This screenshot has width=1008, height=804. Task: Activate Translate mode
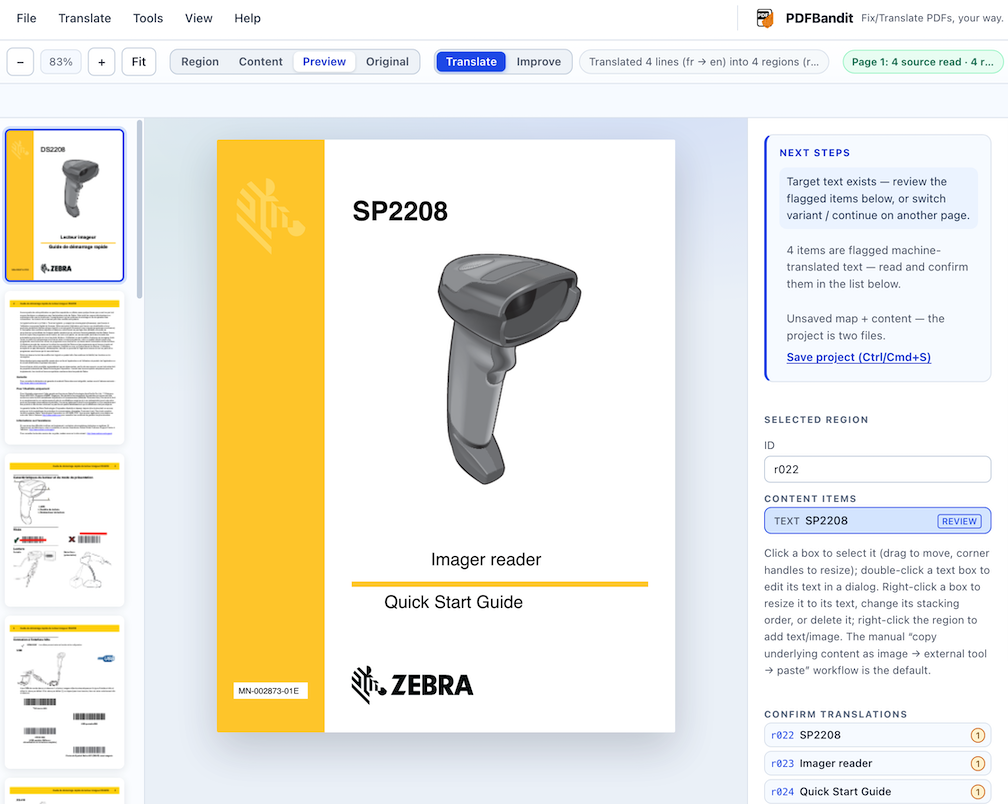[471, 62]
